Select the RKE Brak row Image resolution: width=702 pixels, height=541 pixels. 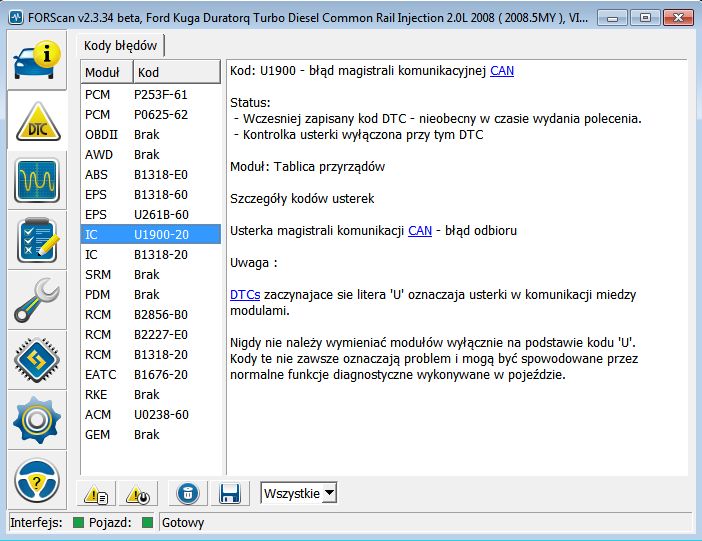pyautogui.click(x=151, y=395)
